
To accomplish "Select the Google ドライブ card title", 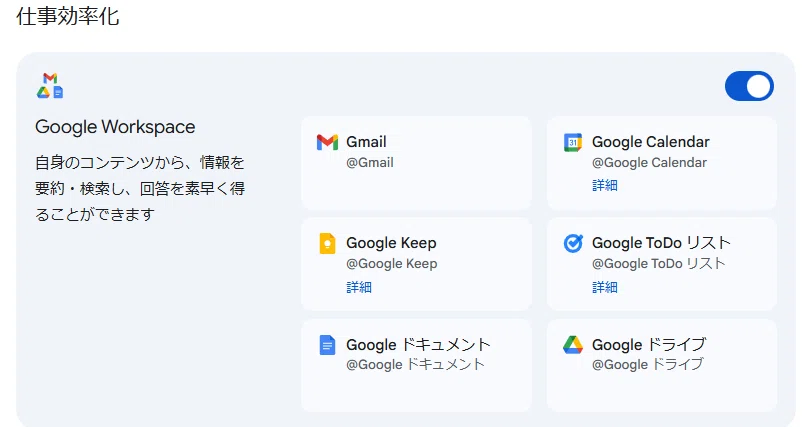I will click(649, 344).
